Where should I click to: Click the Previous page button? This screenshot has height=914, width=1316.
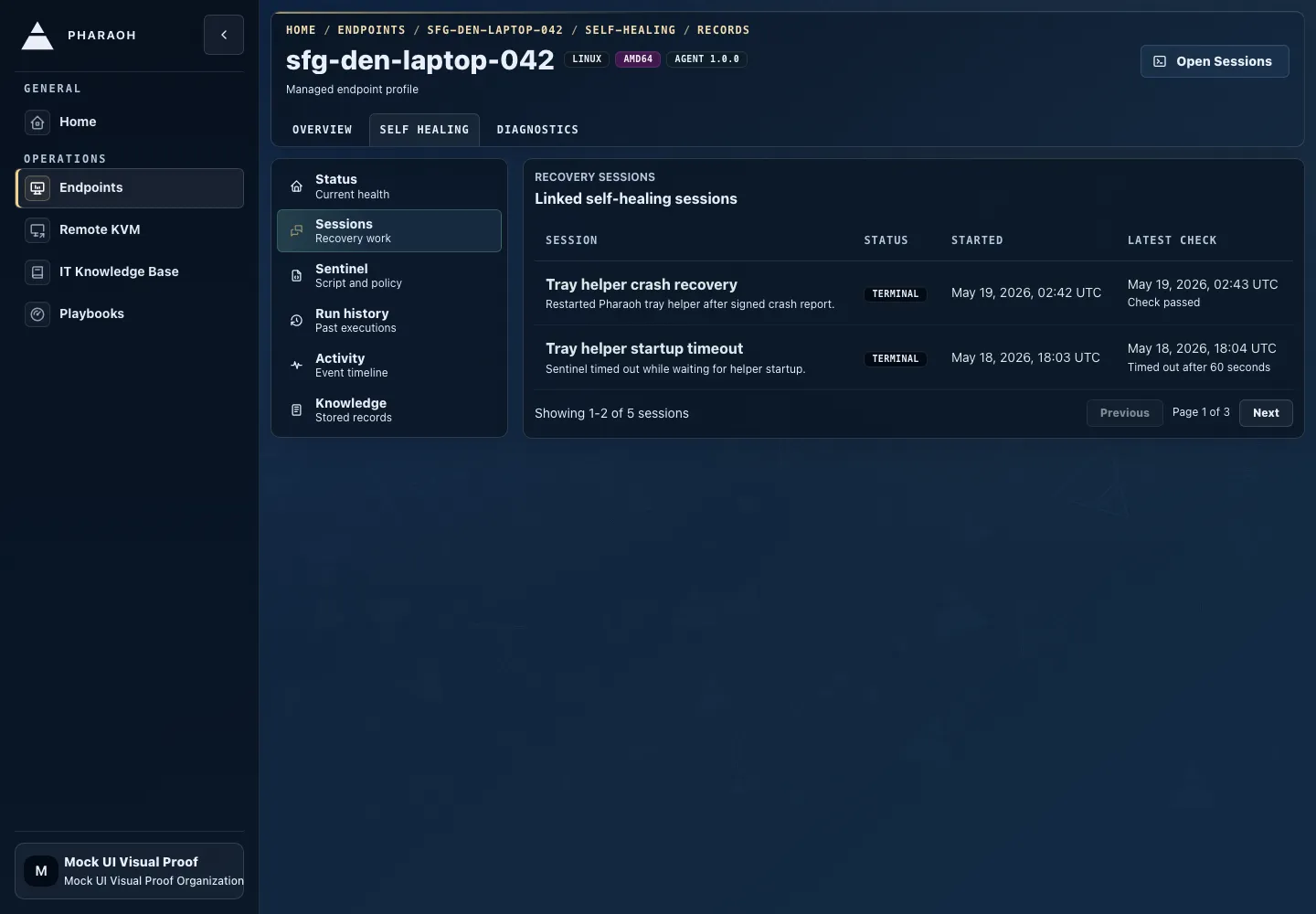[1125, 413]
